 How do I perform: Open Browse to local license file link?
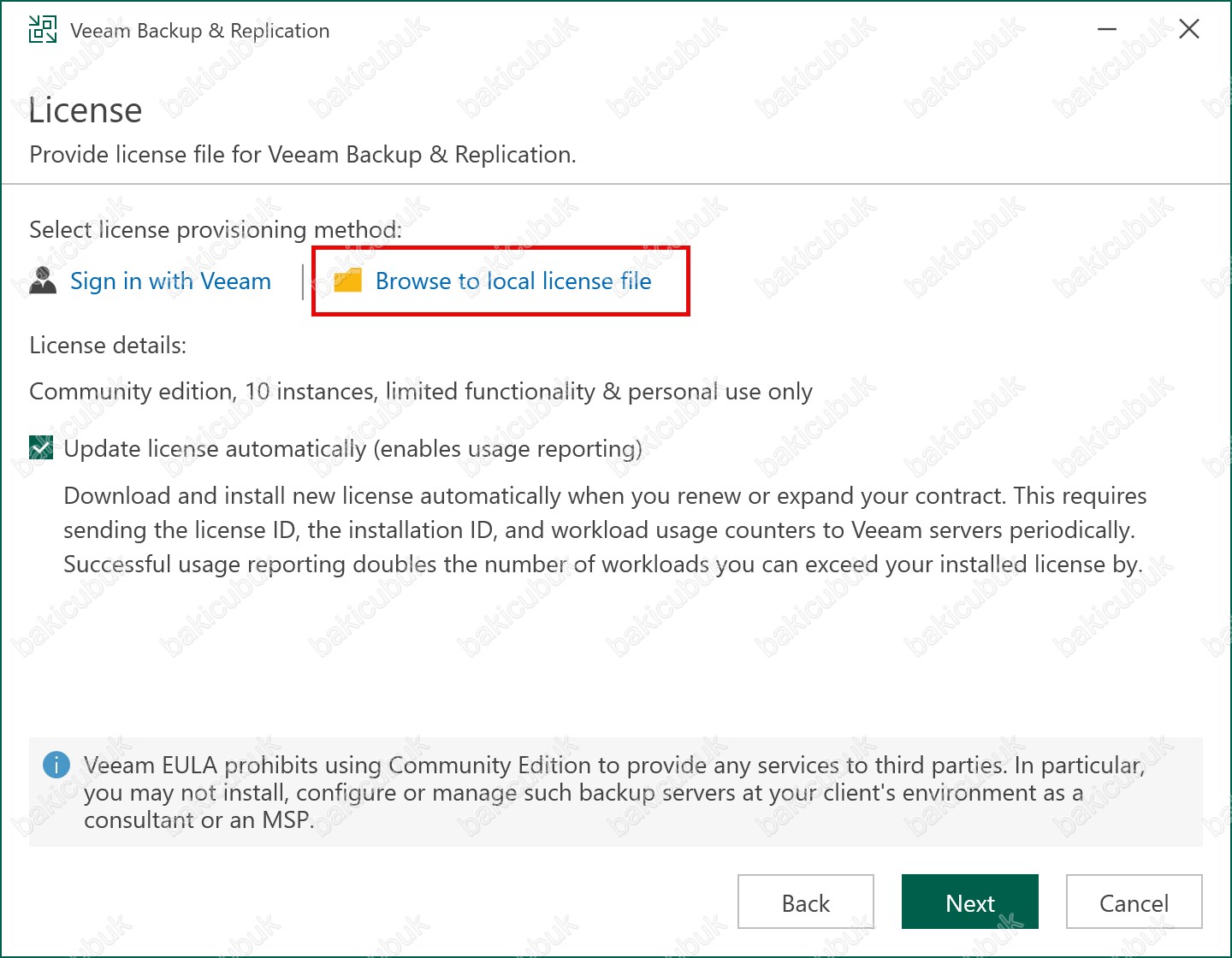pyautogui.click(x=513, y=281)
